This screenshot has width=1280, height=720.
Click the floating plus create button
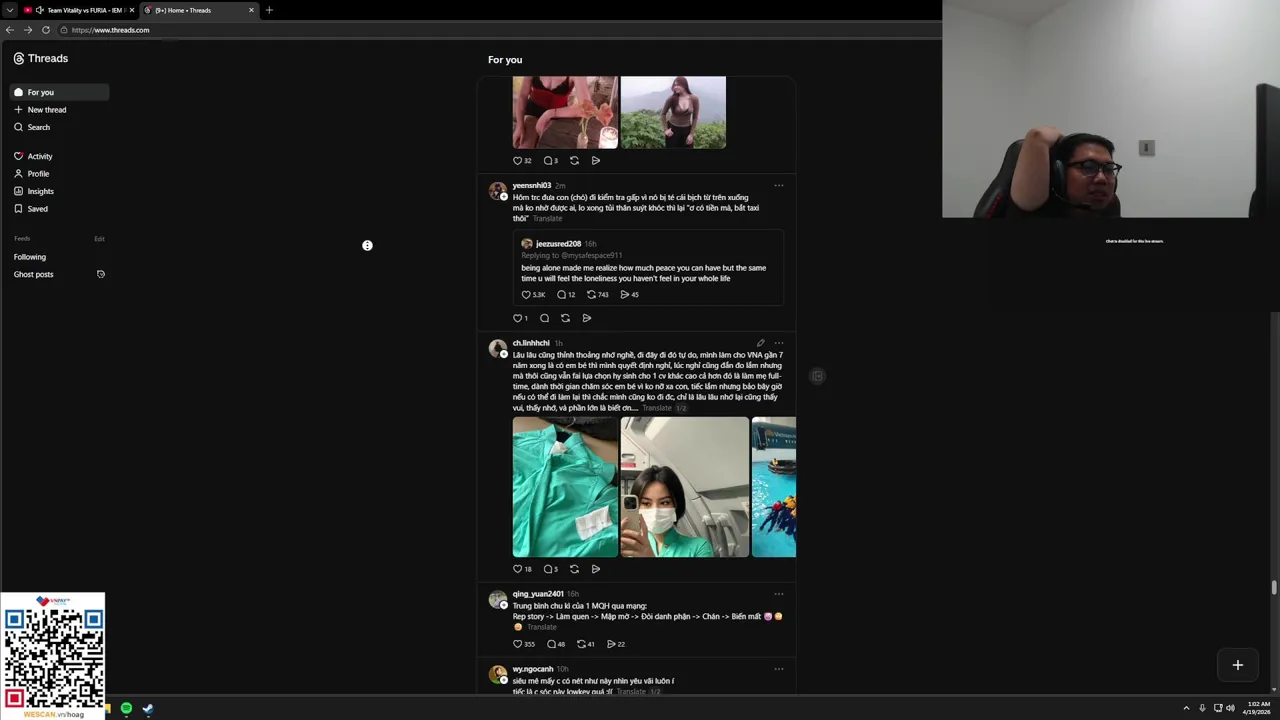click(x=1237, y=665)
